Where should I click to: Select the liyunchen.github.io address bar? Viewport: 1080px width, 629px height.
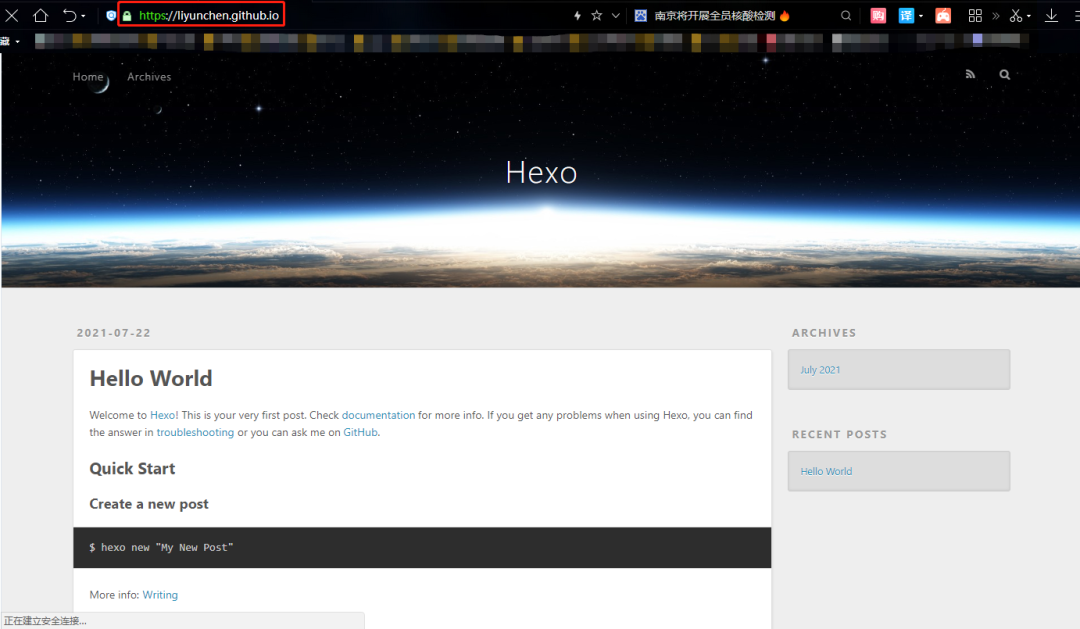coord(209,15)
